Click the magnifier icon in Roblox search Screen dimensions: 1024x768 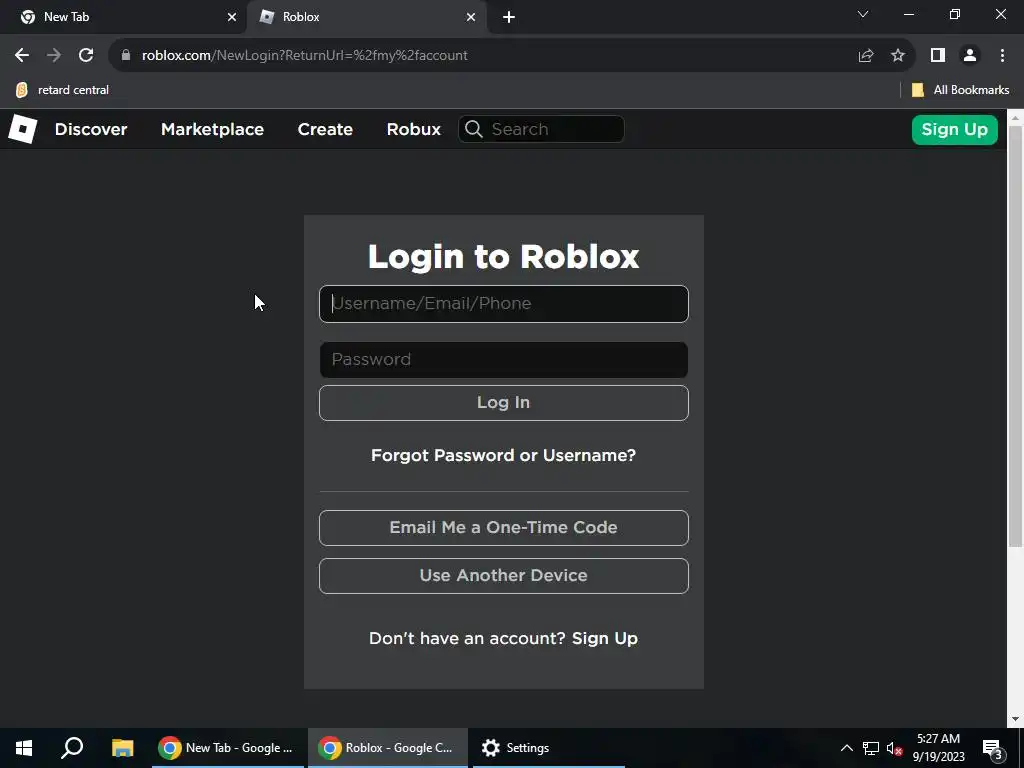click(x=474, y=129)
